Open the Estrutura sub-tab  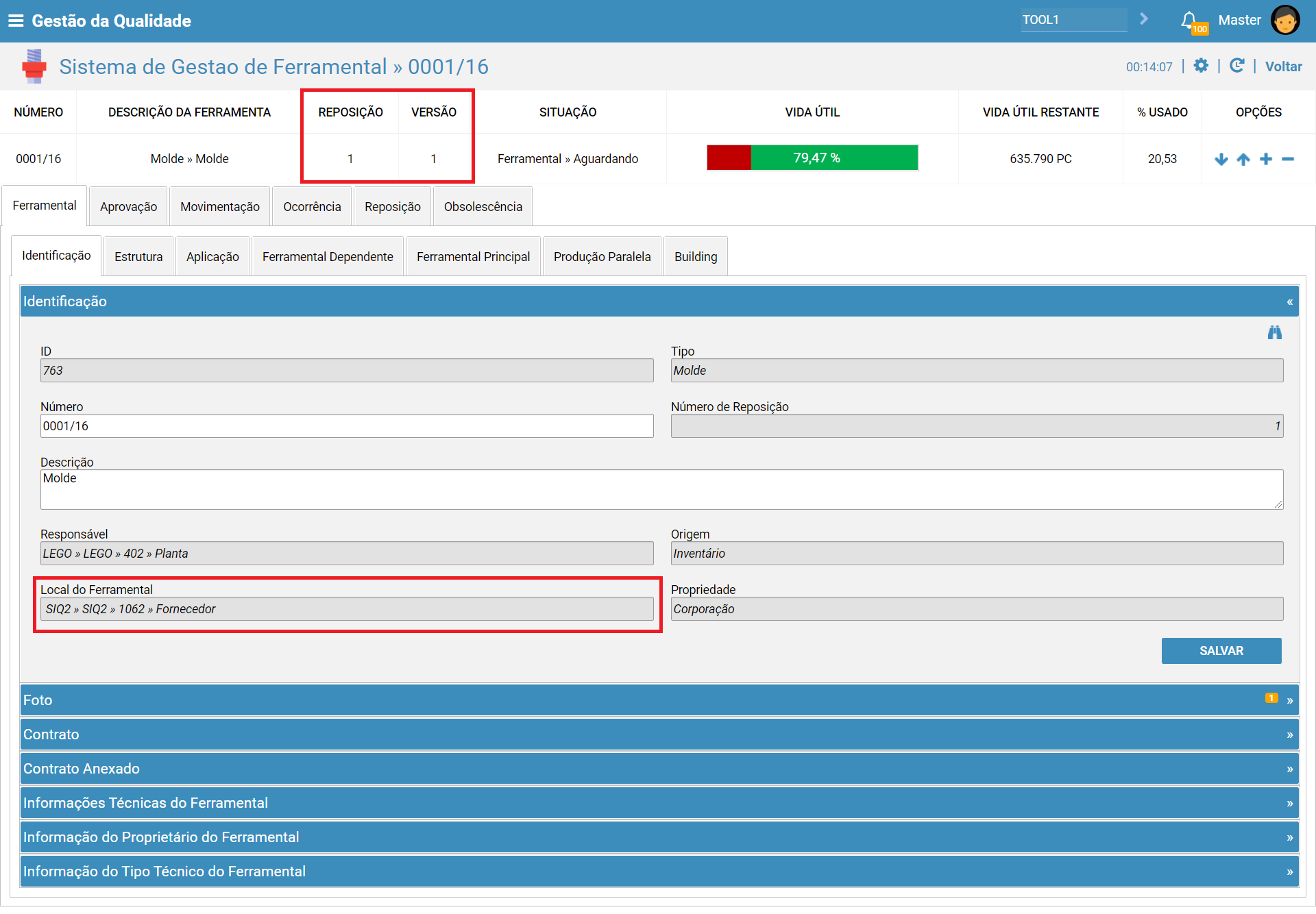[138, 257]
